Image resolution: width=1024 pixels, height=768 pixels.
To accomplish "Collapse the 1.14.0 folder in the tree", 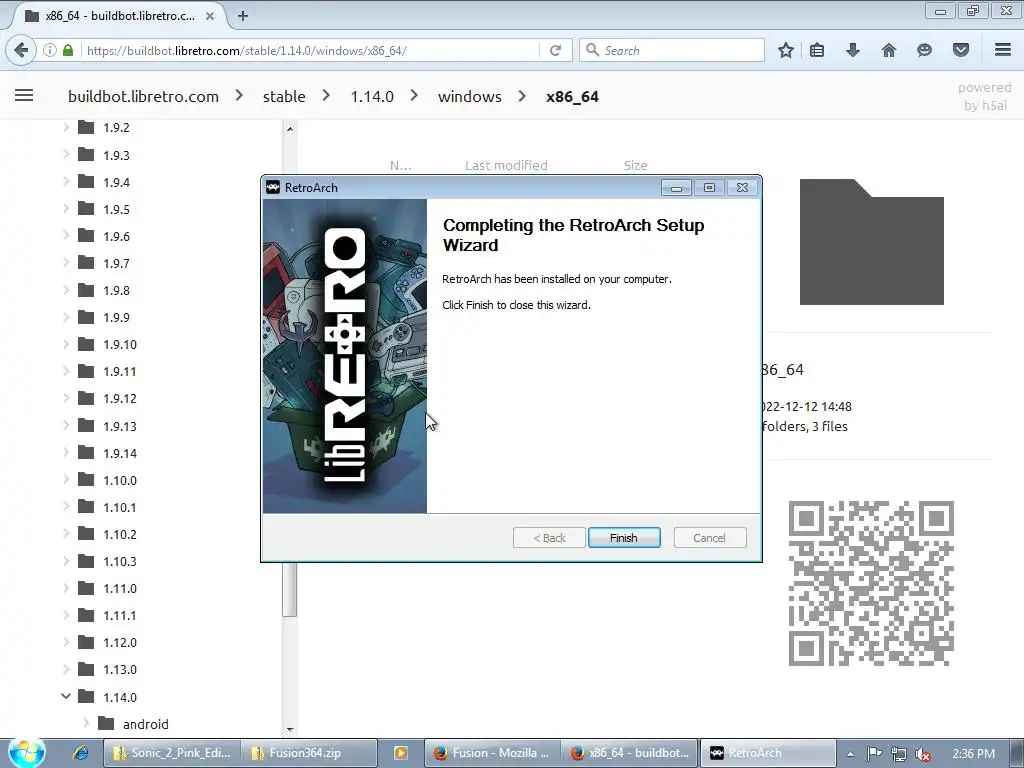I will (x=66, y=696).
